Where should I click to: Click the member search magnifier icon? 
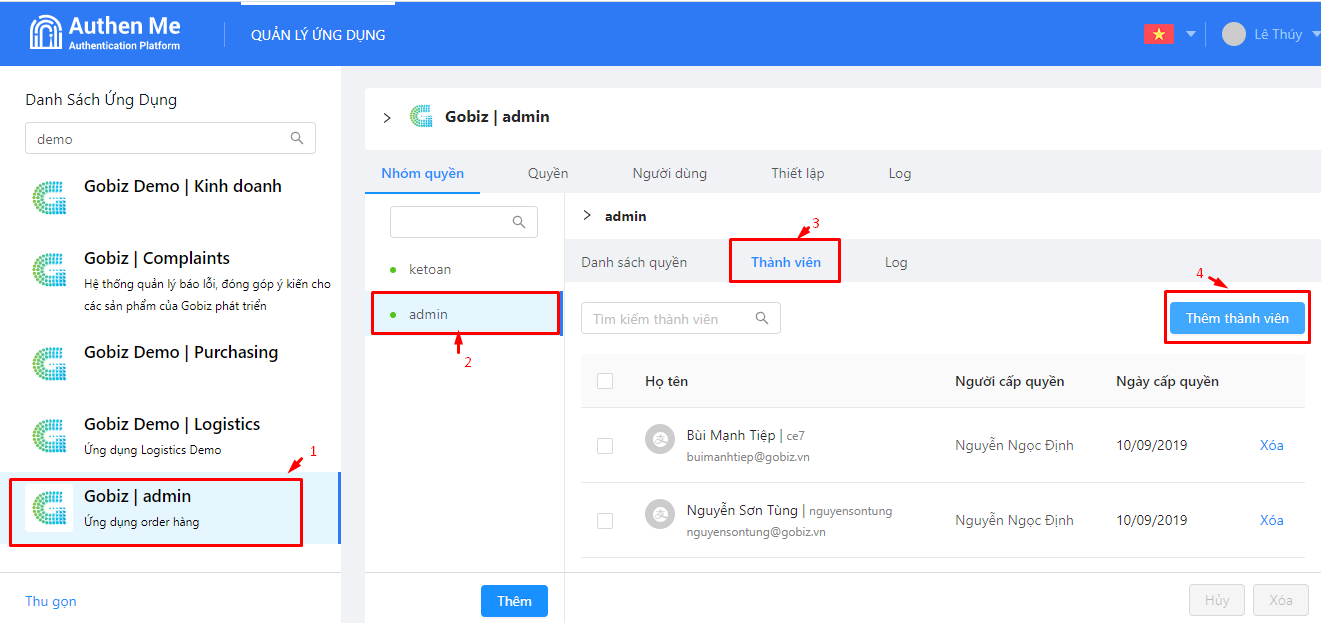762,318
